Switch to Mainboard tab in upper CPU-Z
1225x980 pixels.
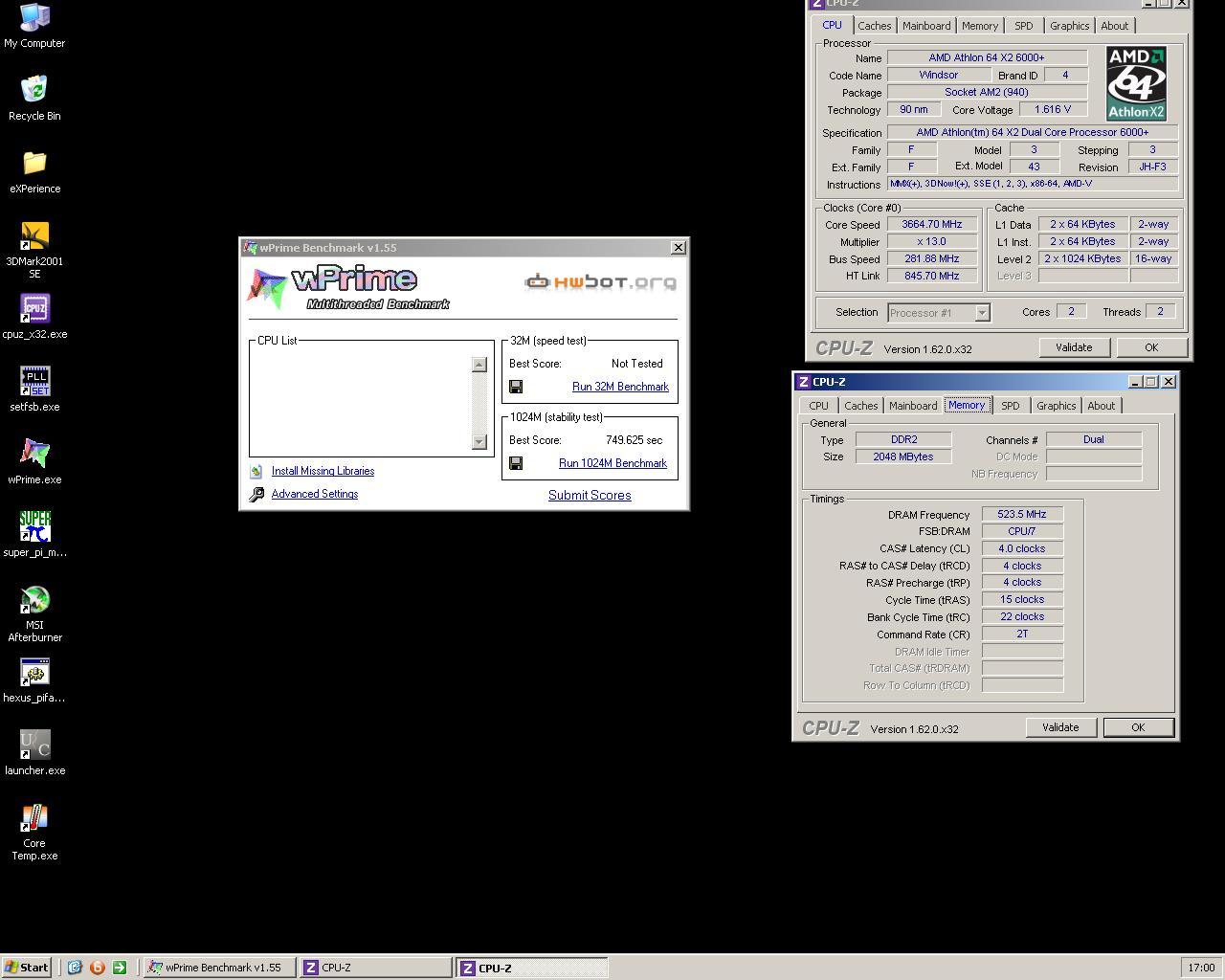coord(926,26)
